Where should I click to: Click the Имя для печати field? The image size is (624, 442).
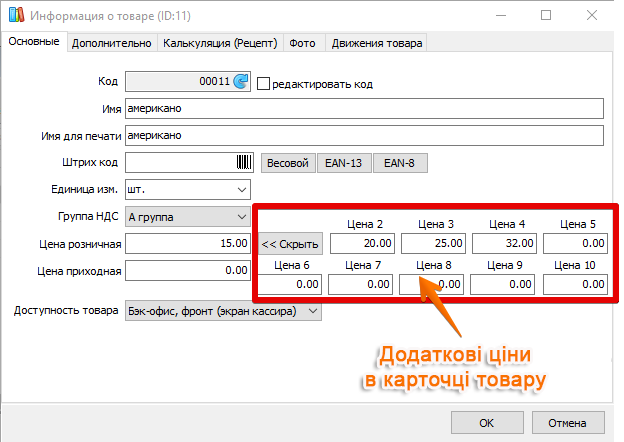pyautogui.click(x=364, y=136)
